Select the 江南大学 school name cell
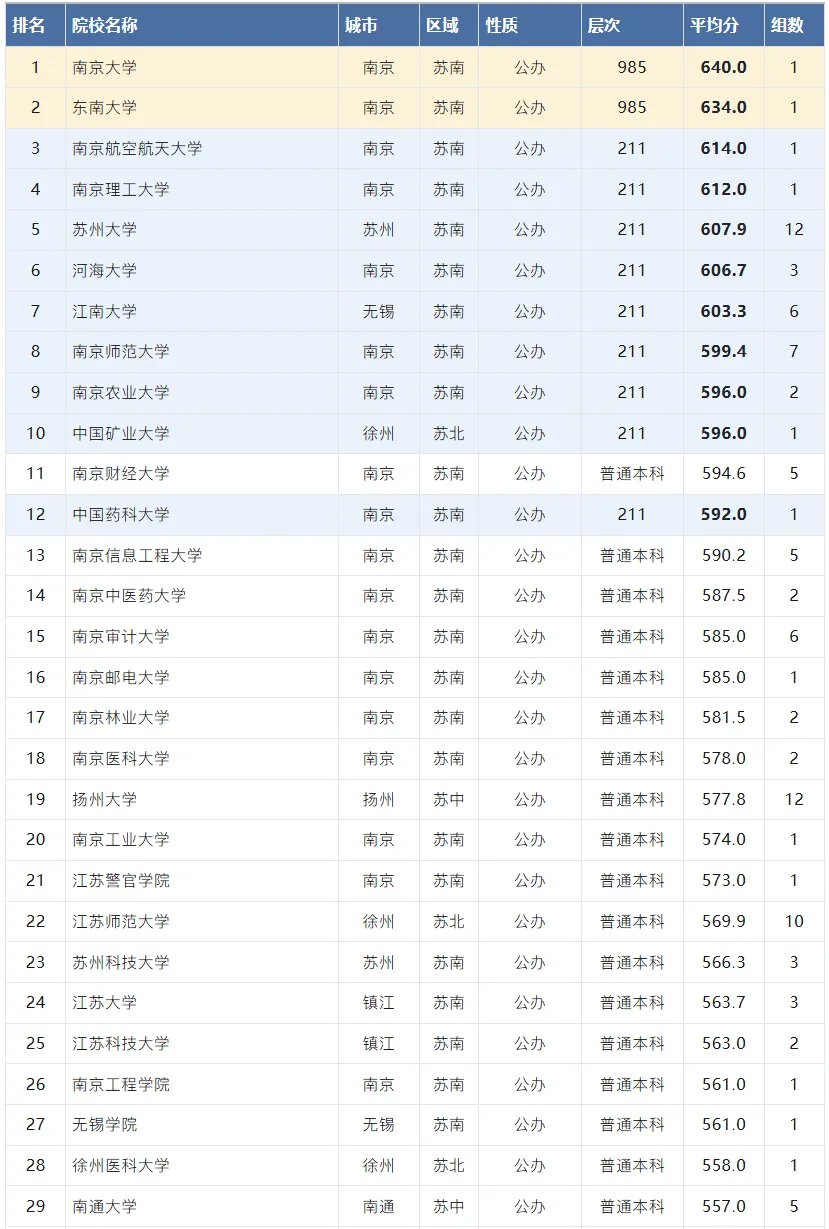Screen dimensions: 829x1229 click(x=201, y=312)
